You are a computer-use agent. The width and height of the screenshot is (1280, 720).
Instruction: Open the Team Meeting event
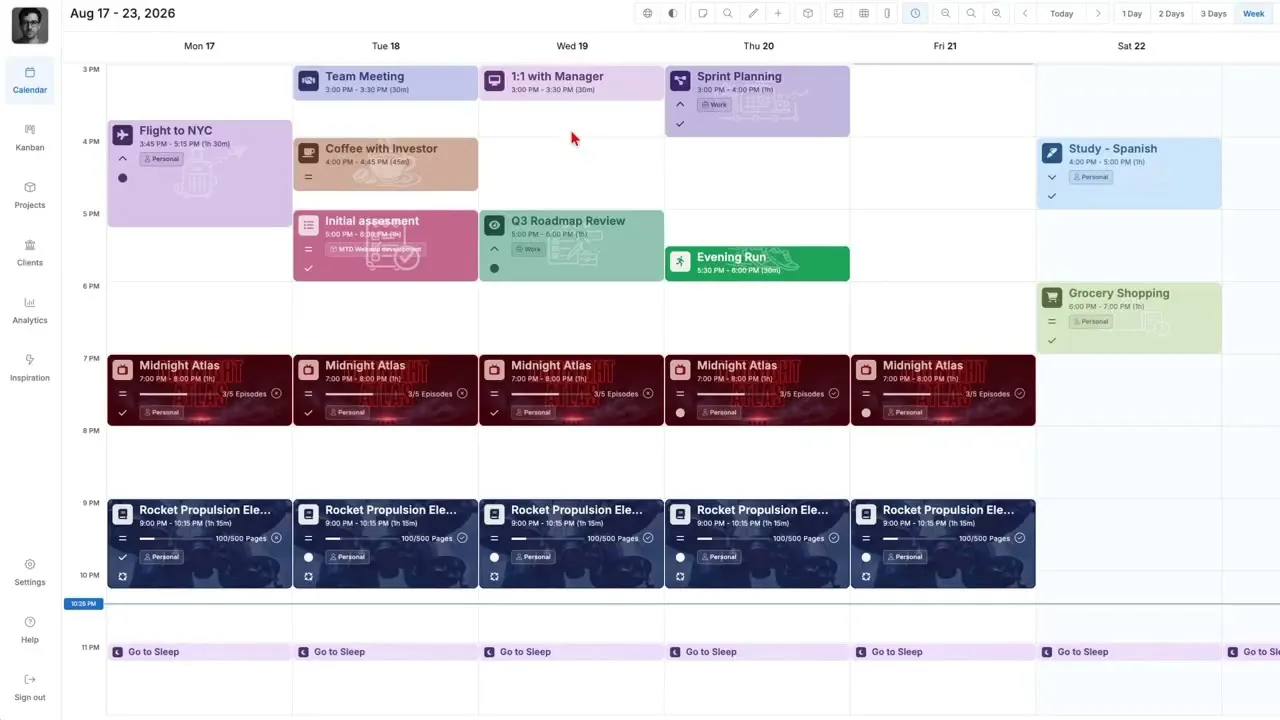(385, 83)
